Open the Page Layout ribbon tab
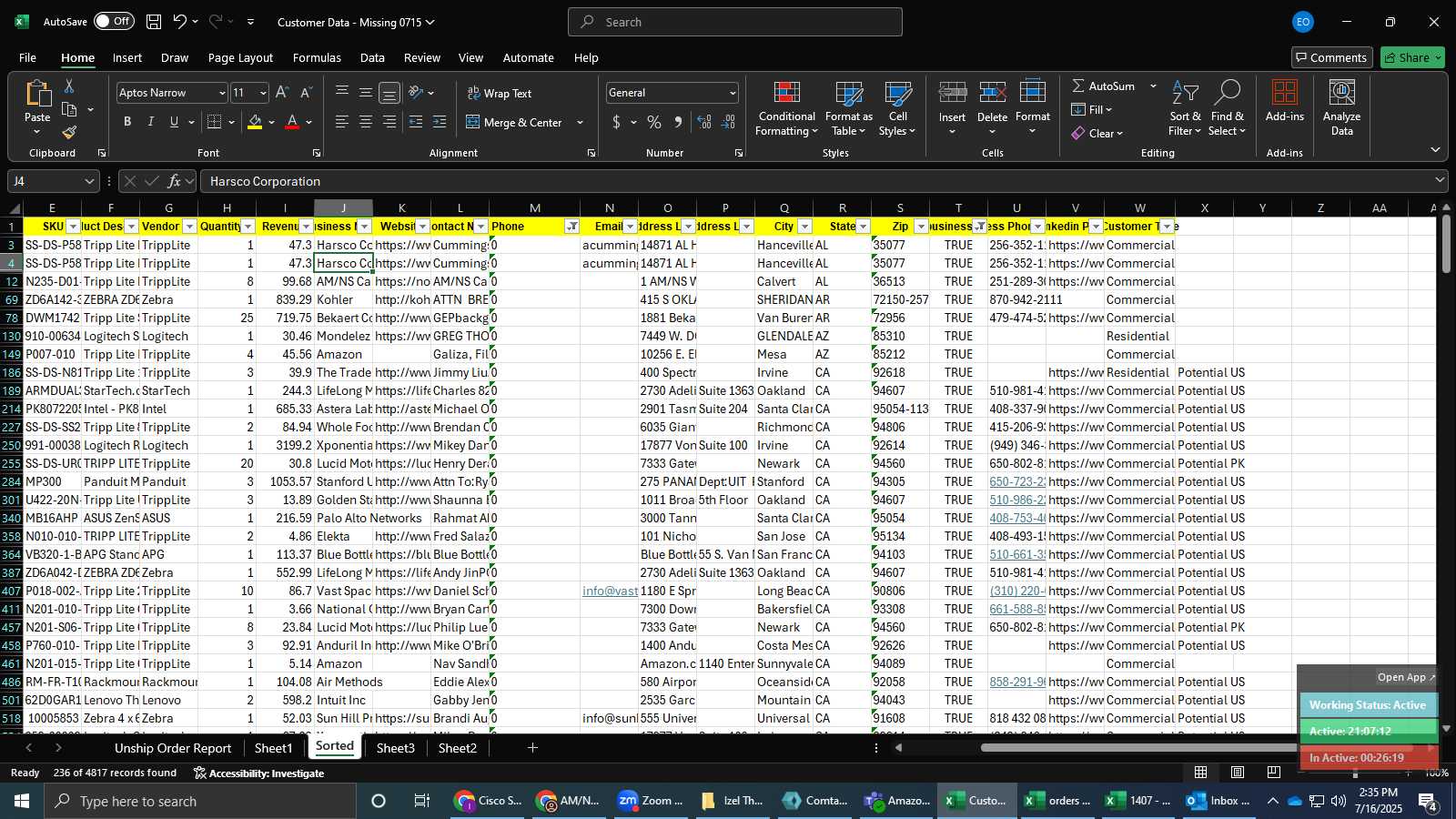1456x819 pixels. pyautogui.click(x=240, y=57)
